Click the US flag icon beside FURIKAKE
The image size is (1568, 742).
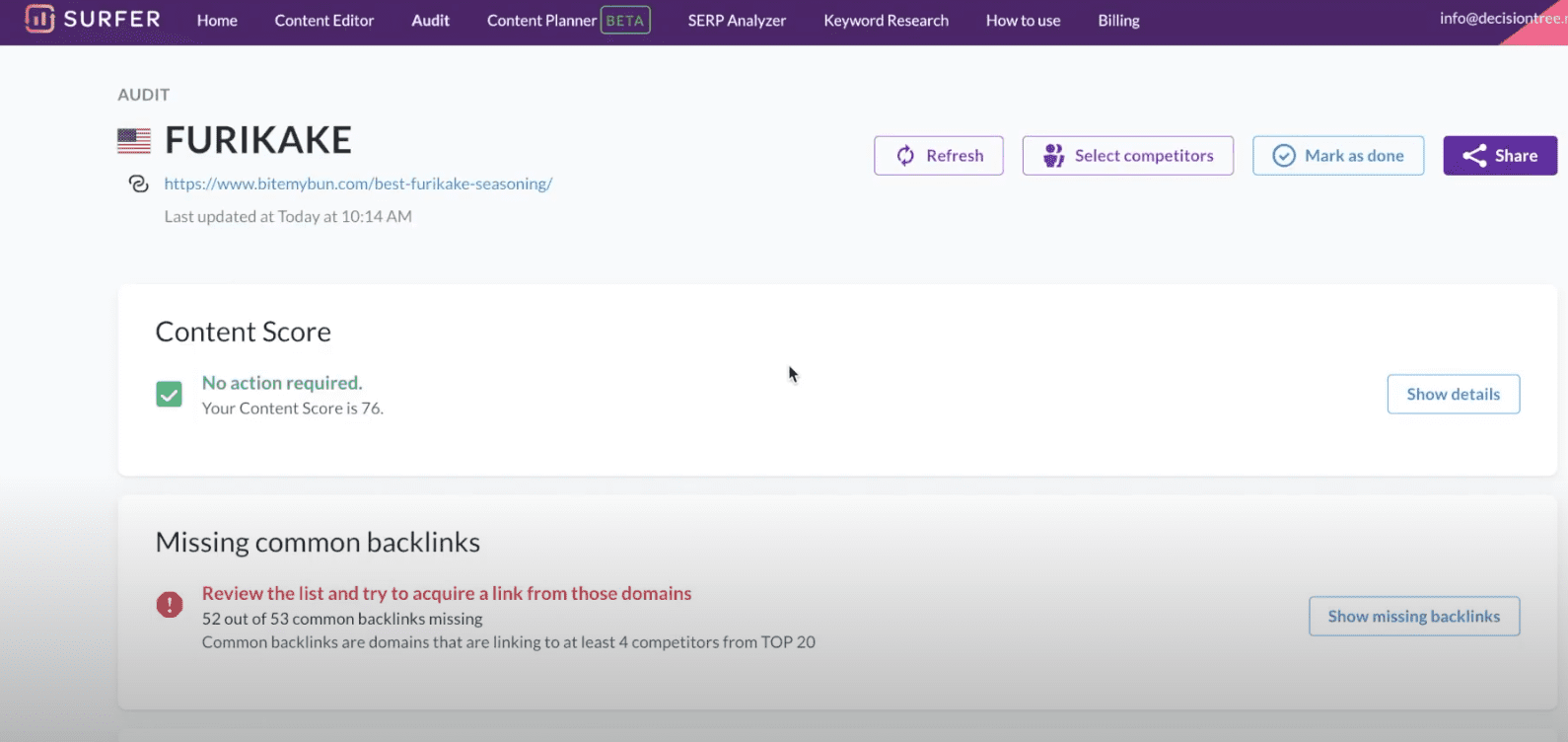[134, 141]
